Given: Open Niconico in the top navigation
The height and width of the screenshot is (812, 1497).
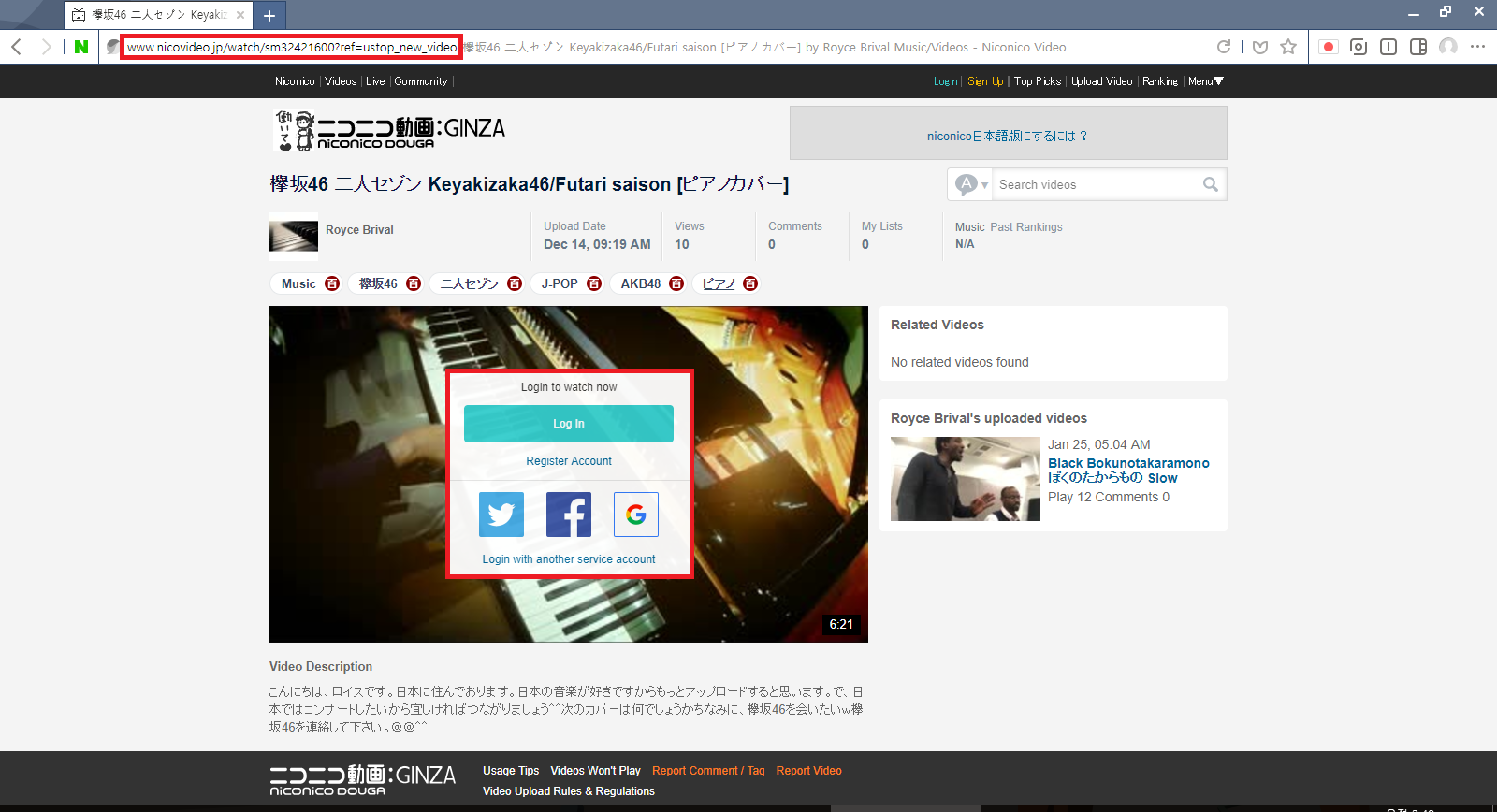Looking at the screenshot, I should tap(295, 81).
